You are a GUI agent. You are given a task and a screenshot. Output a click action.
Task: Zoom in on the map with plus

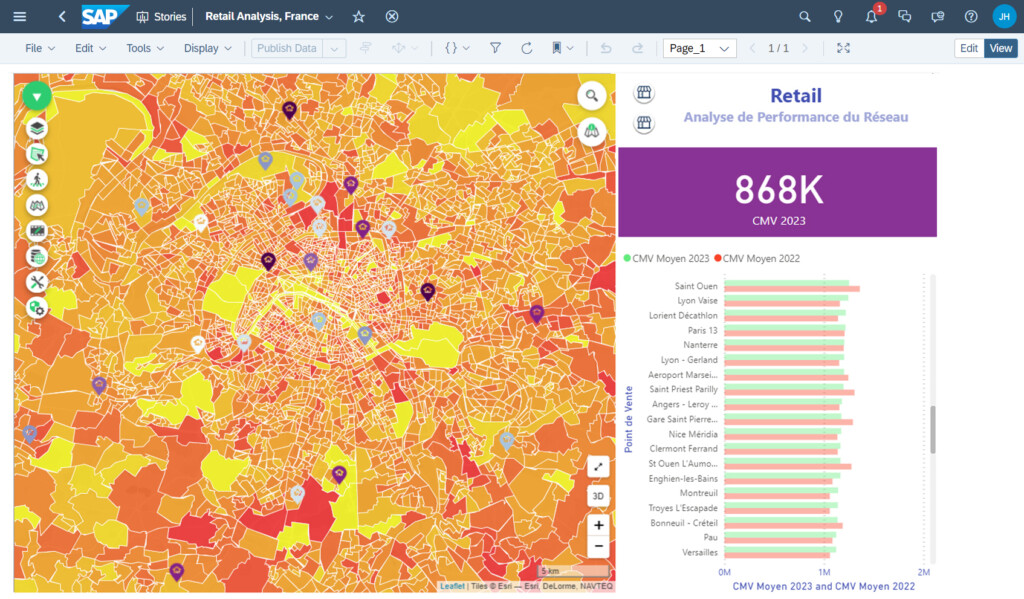598,525
